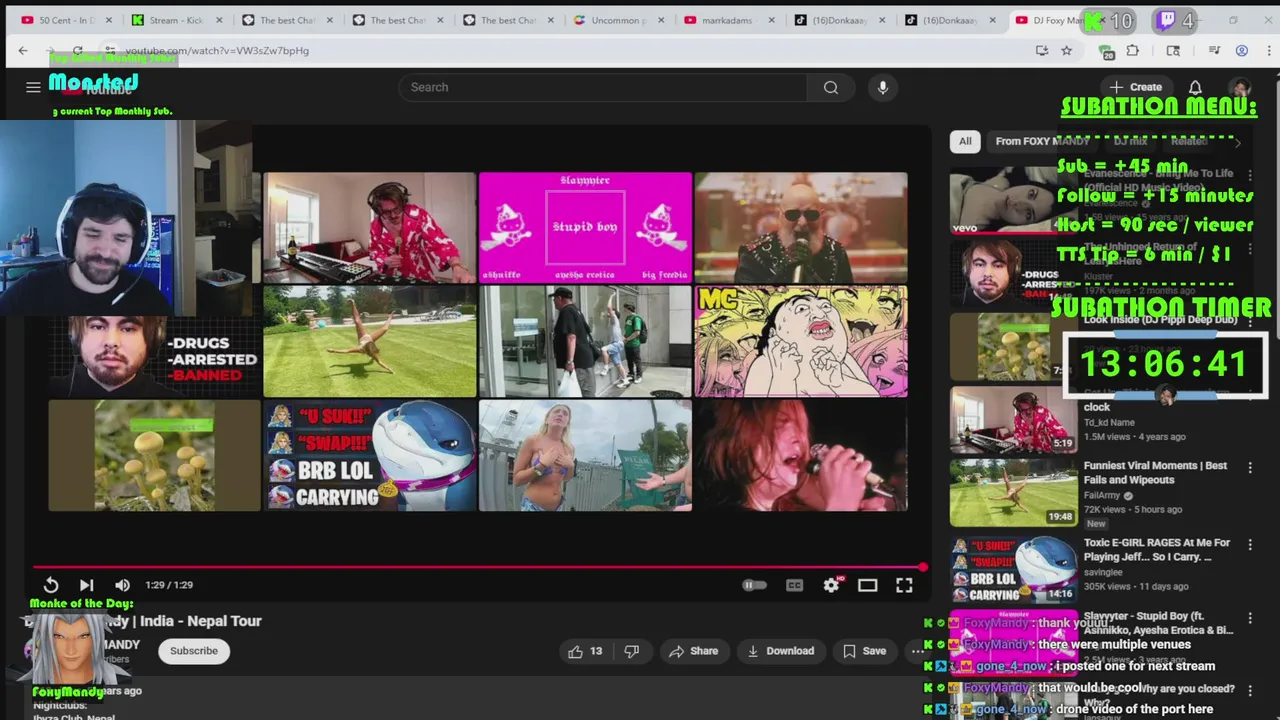Switch the player to theater mode
The height and width of the screenshot is (720, 1280).
pos(867,585)
